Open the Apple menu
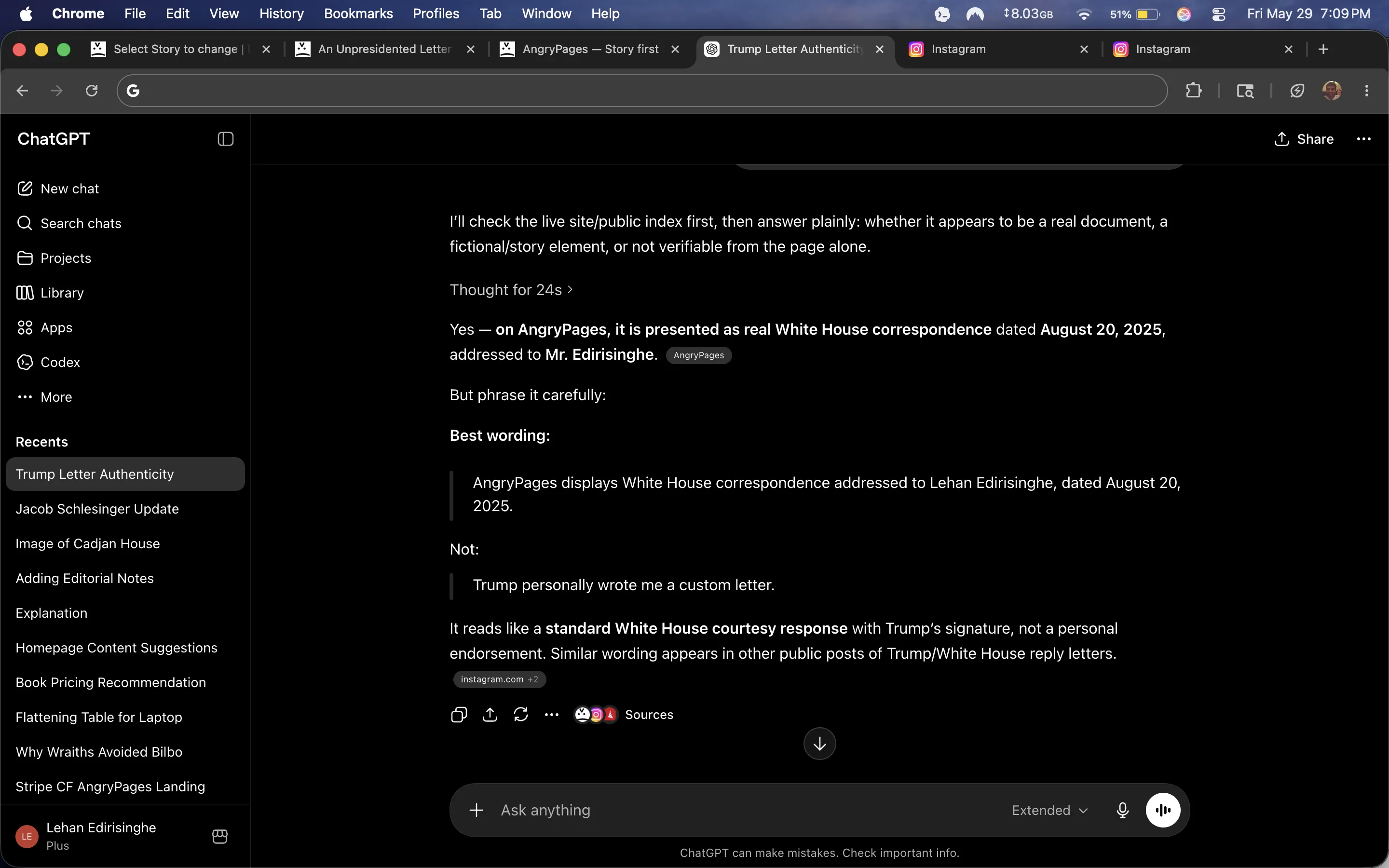This screenshot has height=868, width=1389. [26, 14]
